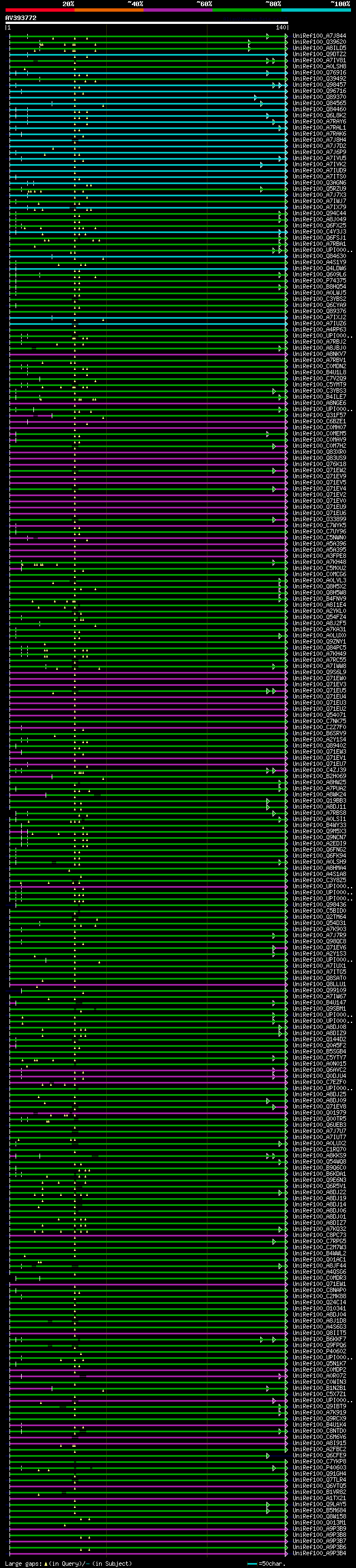Select hit label UniRef100_A0LSH9
This screenshot has height=1568, width=356.
click(x=319, y=862)
